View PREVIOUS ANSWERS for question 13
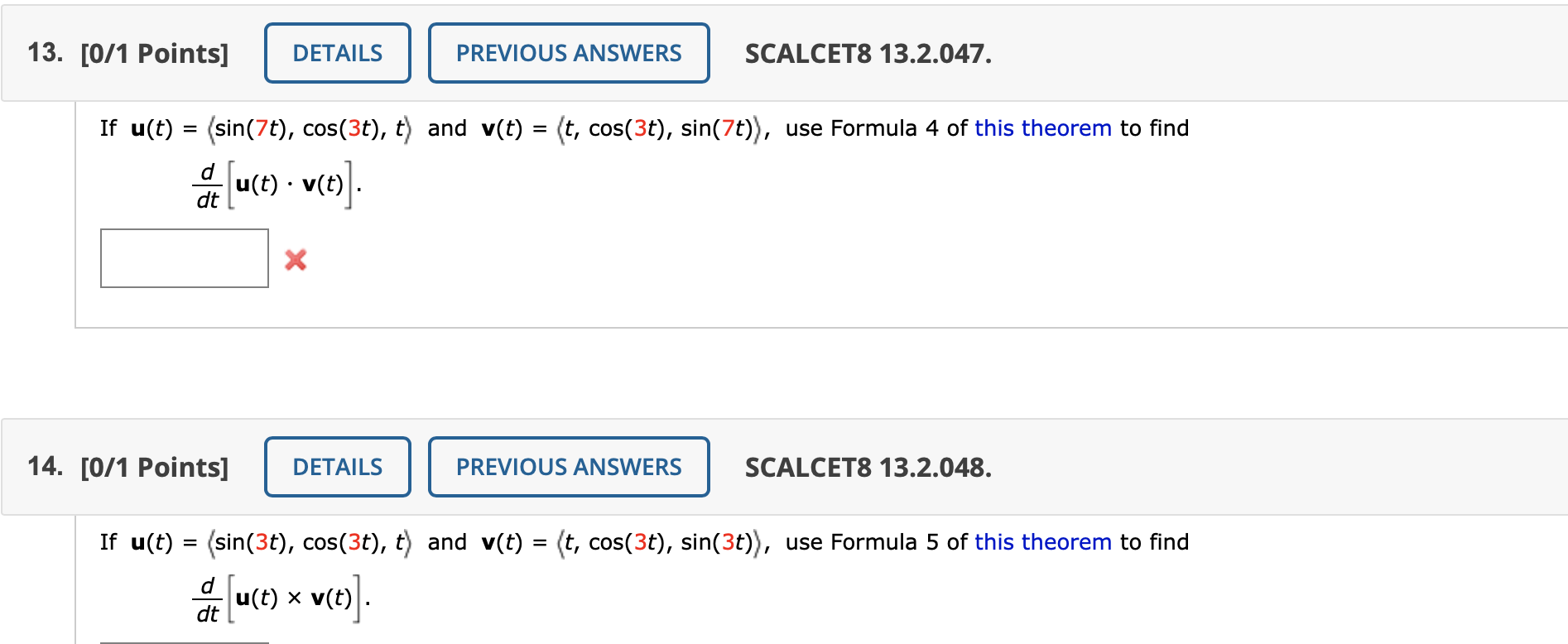Screen dimensions: 1568x644 [568, 53]
